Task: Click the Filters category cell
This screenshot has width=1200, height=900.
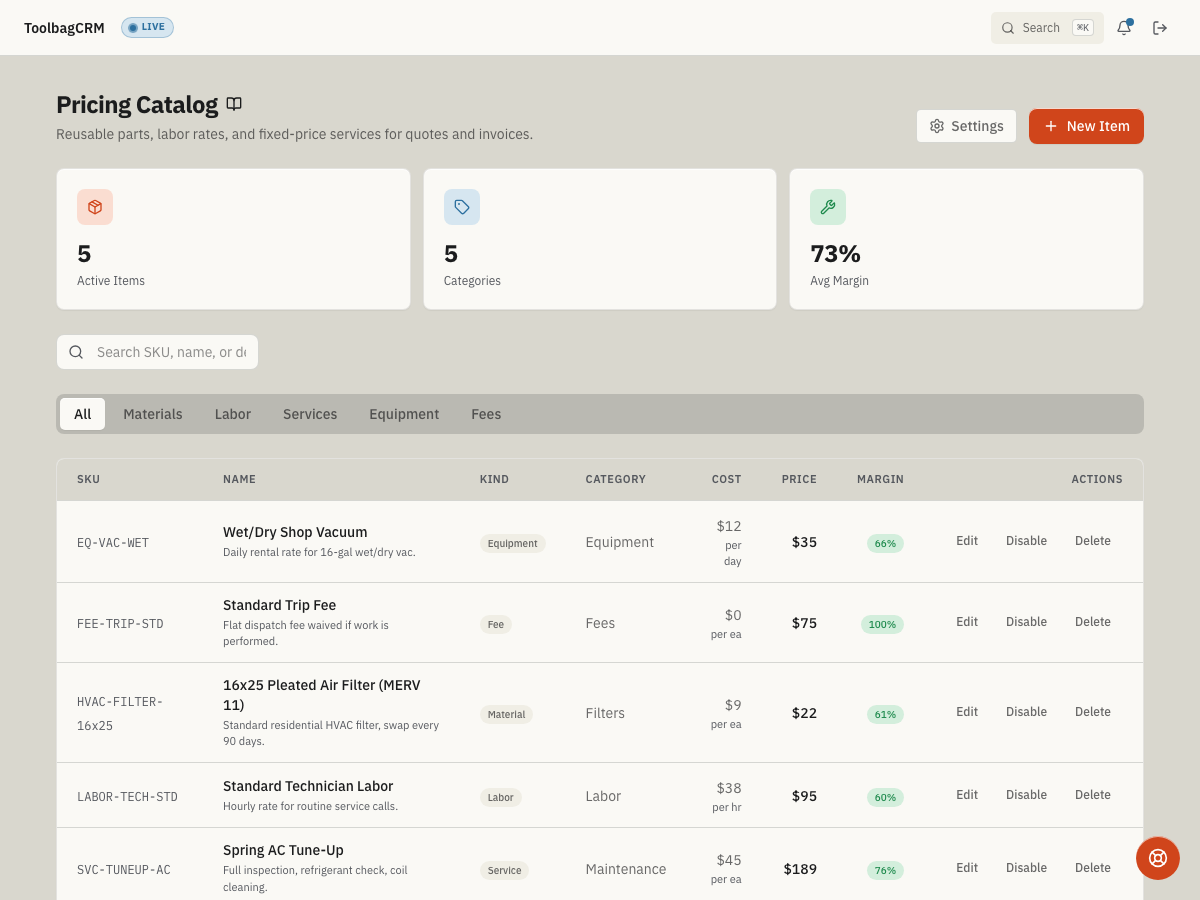Action: click(x=605, y=713)
